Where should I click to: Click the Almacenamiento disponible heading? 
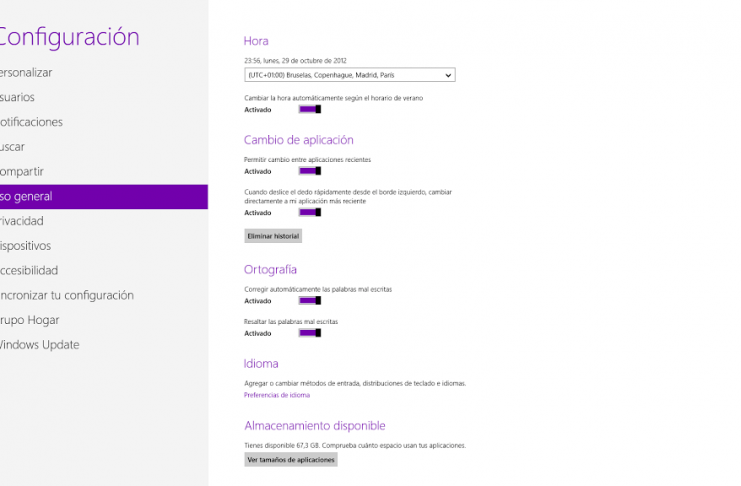point(315,425)
